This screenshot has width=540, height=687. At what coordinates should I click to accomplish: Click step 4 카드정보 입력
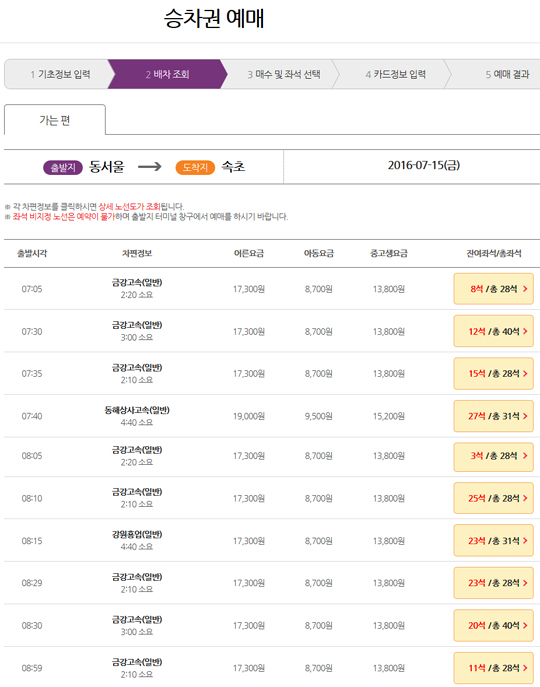click(x=395, y=74)
